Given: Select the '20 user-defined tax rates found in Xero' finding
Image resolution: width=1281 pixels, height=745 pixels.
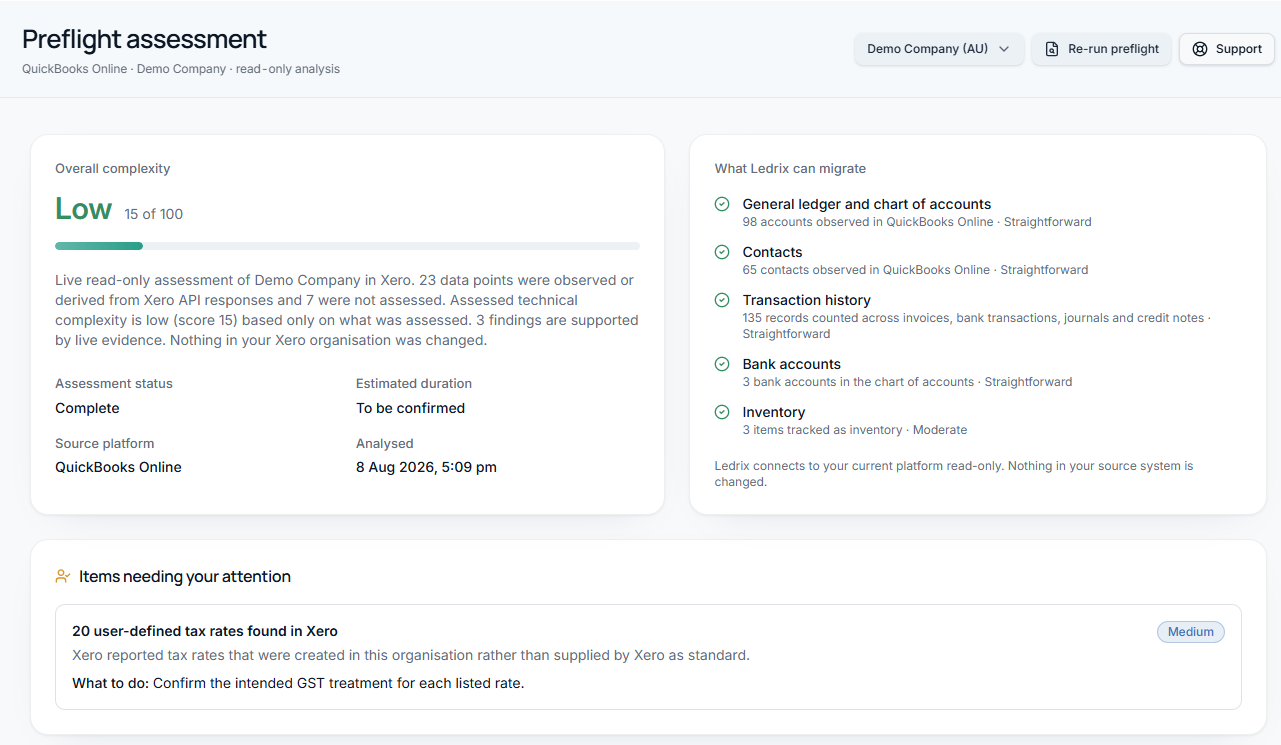Looking at the screenshot, I should pos(648,657).
